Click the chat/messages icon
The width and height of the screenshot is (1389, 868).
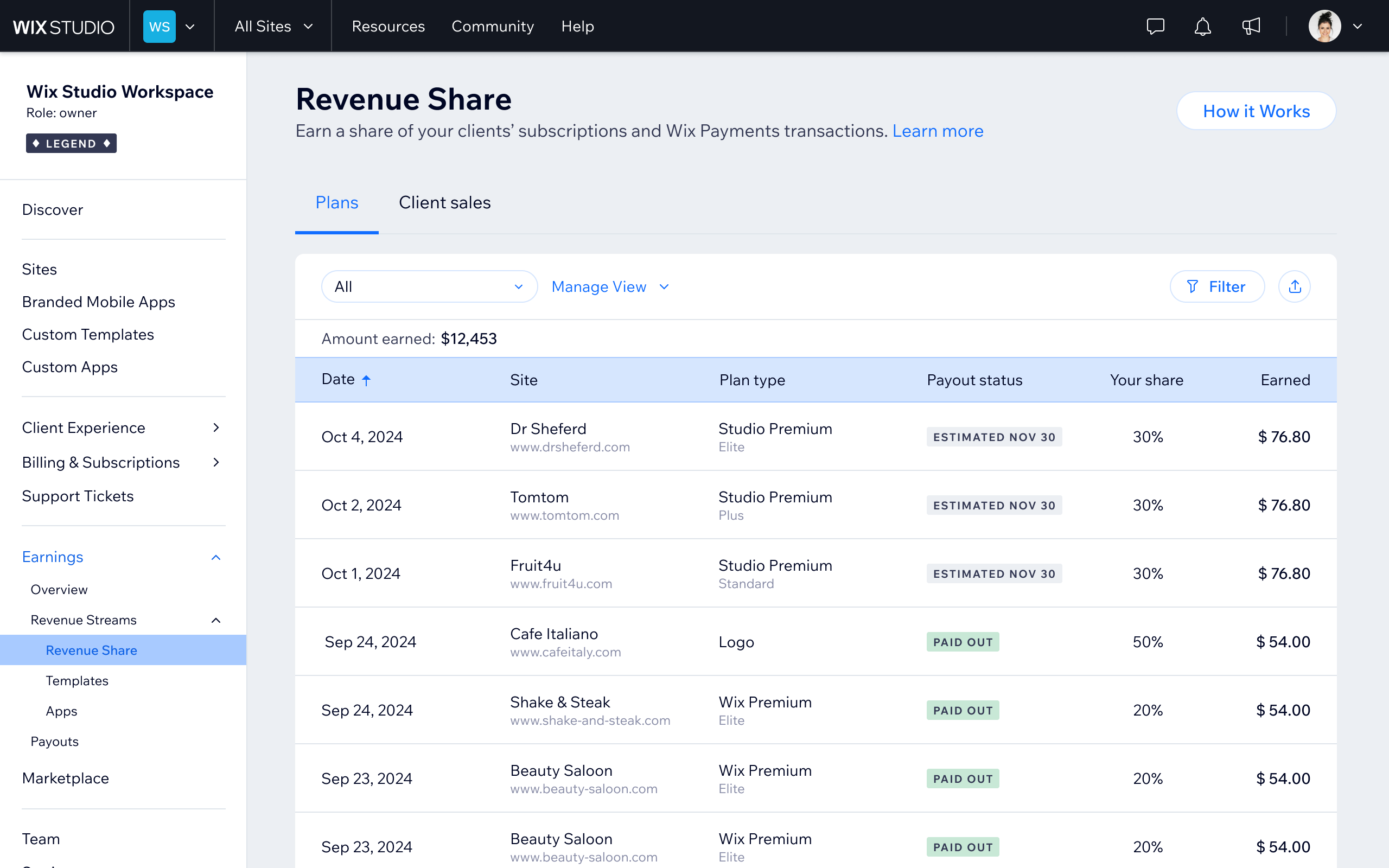pos(1155,26)
